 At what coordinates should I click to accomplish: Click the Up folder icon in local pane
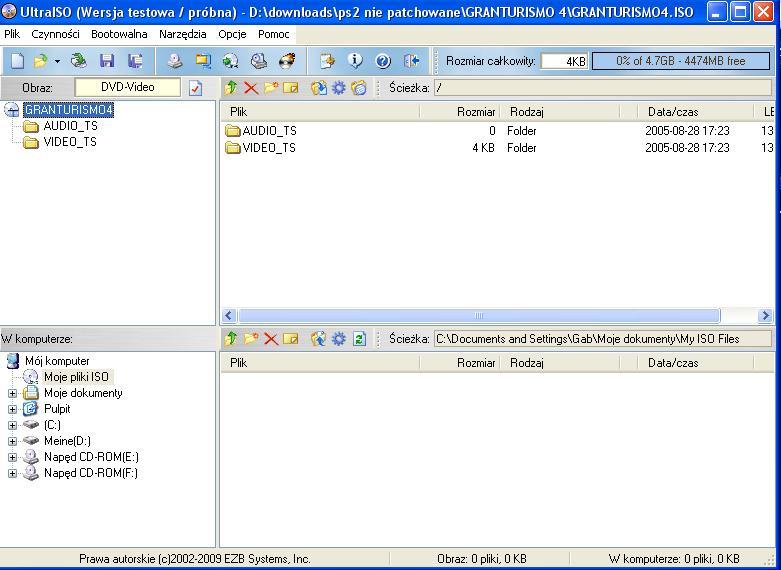click(x=231, y=339)
